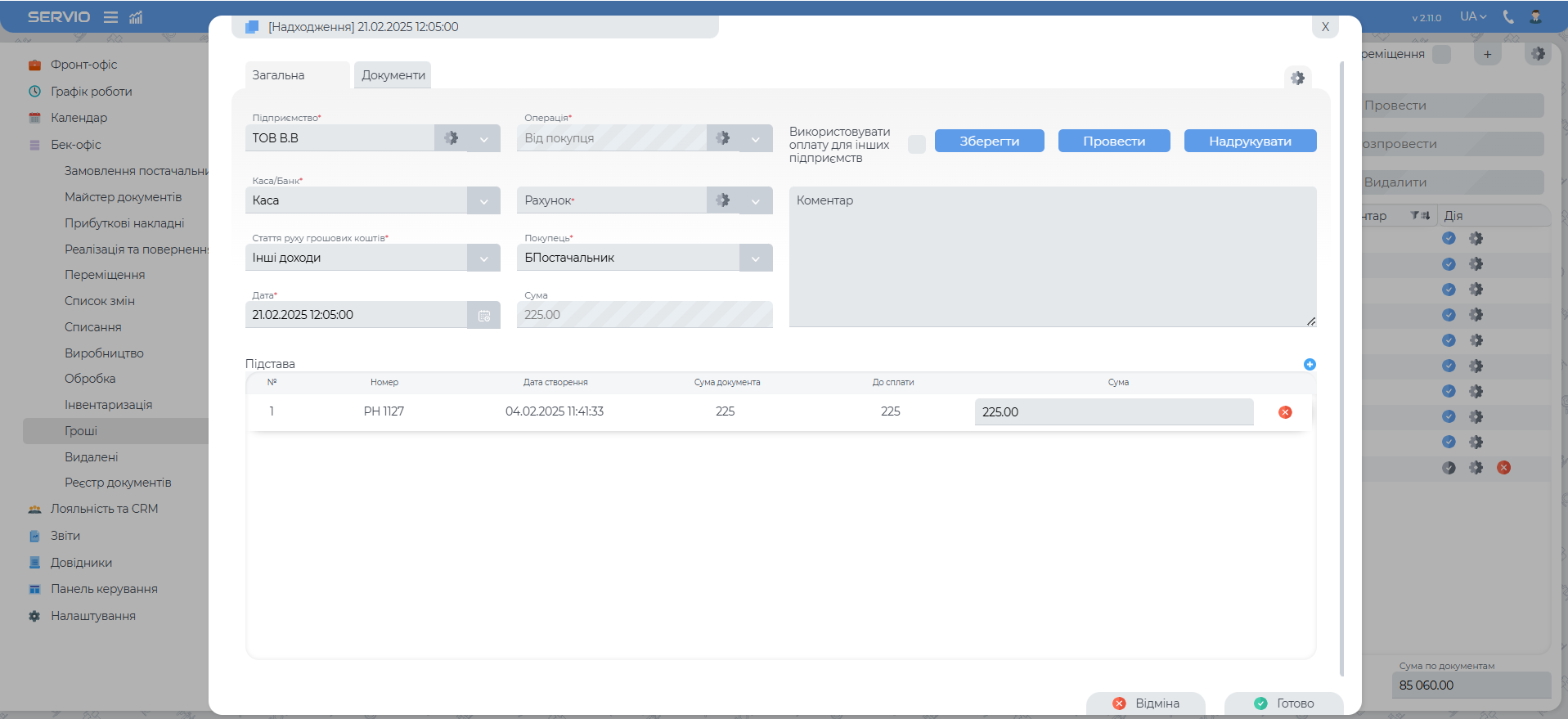Image resolution: width=1568 pixels, height=719 pixels.
Task: Open the UA language selector
Action: (1473, 17)
